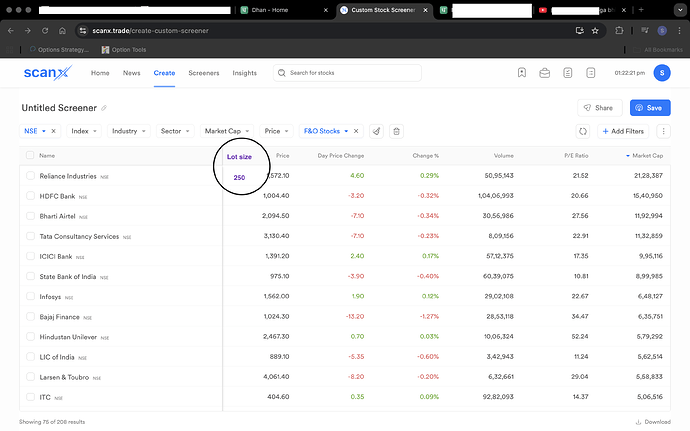Toggle the select-all checkbox in table header
Image resolution: width=690 pixels, height=431 pixels.
(30, 155)
